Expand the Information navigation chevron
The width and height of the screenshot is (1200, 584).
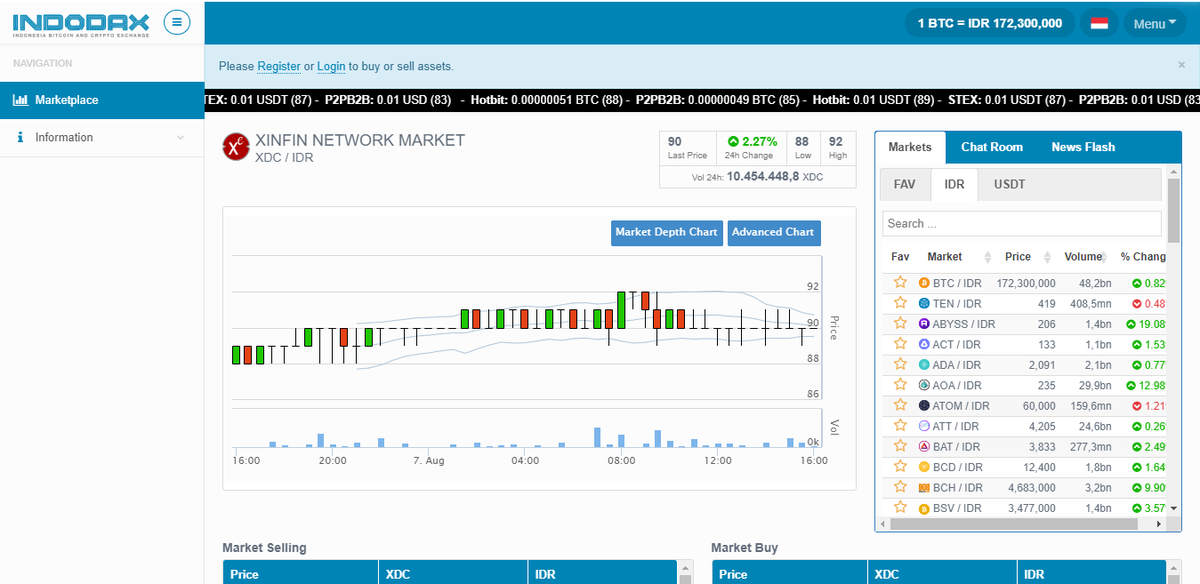tap(181, 138)
